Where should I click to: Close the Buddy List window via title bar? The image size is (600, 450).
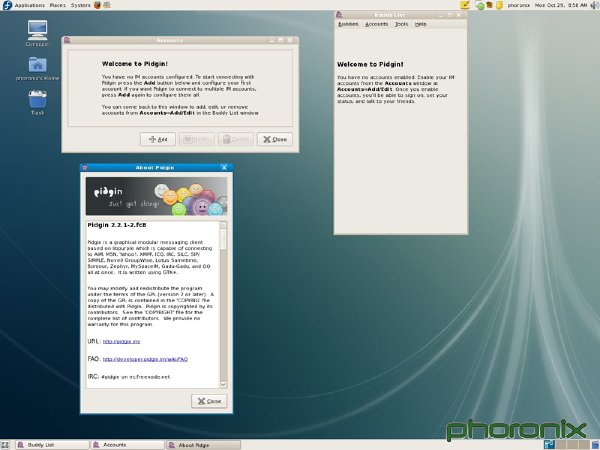[459, 15]
